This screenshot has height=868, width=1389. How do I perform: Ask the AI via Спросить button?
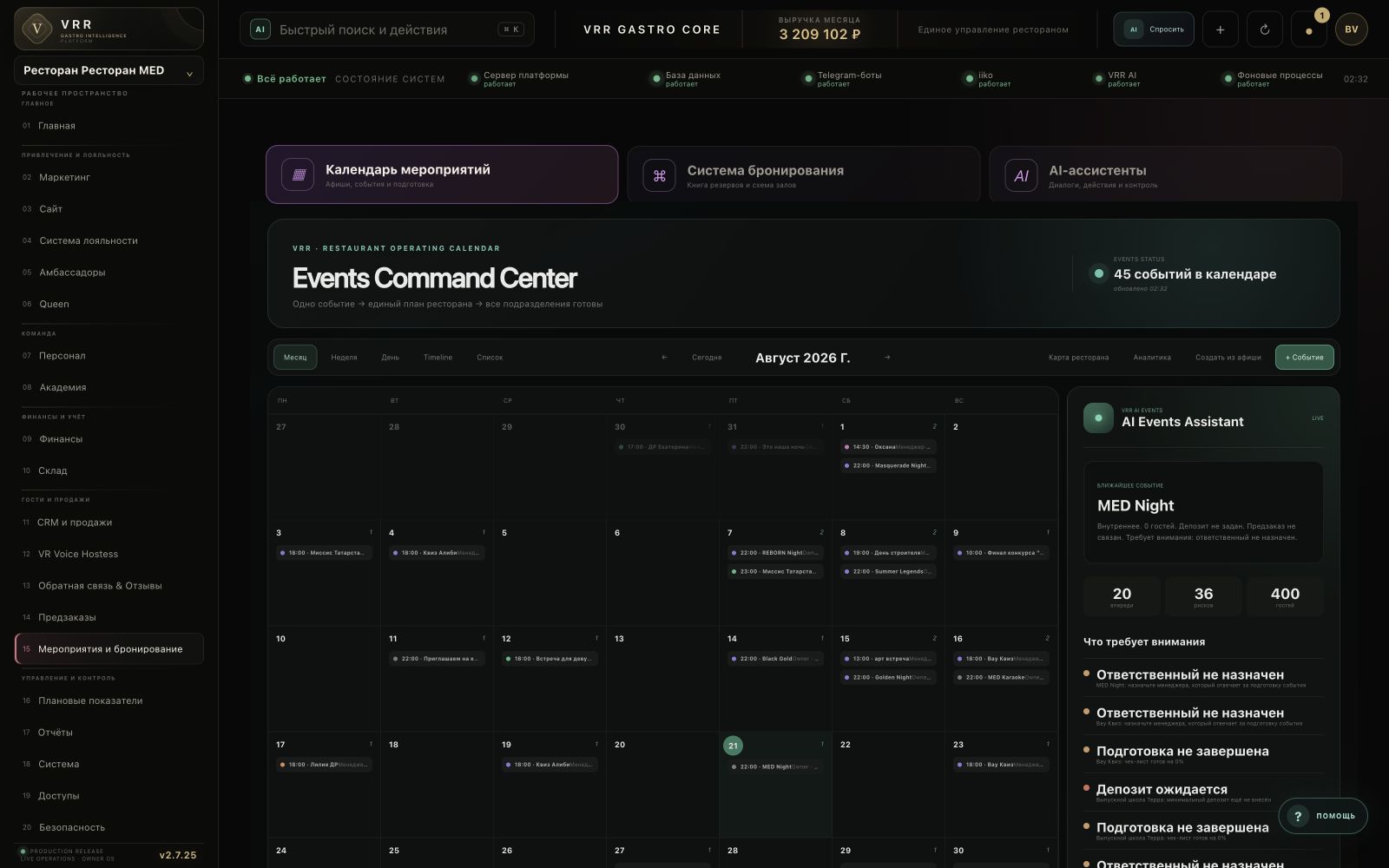(1154, 30)
